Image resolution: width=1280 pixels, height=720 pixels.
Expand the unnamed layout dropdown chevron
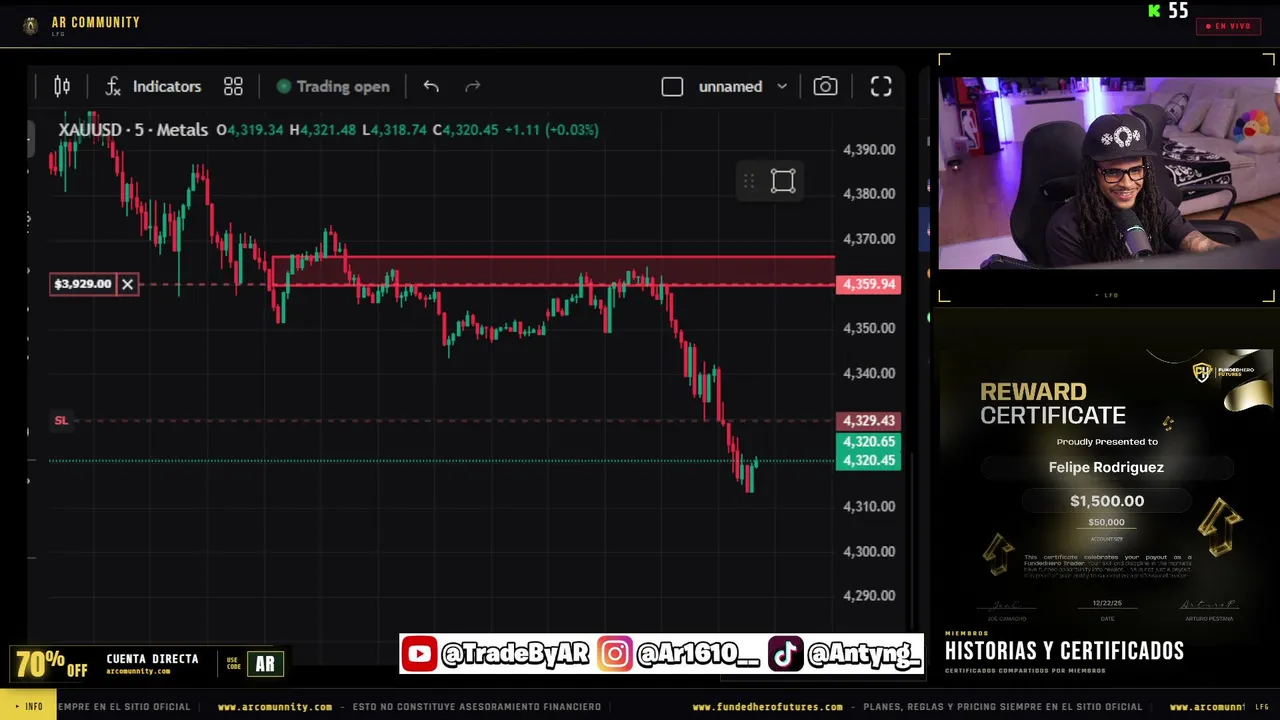pos(782,87)
